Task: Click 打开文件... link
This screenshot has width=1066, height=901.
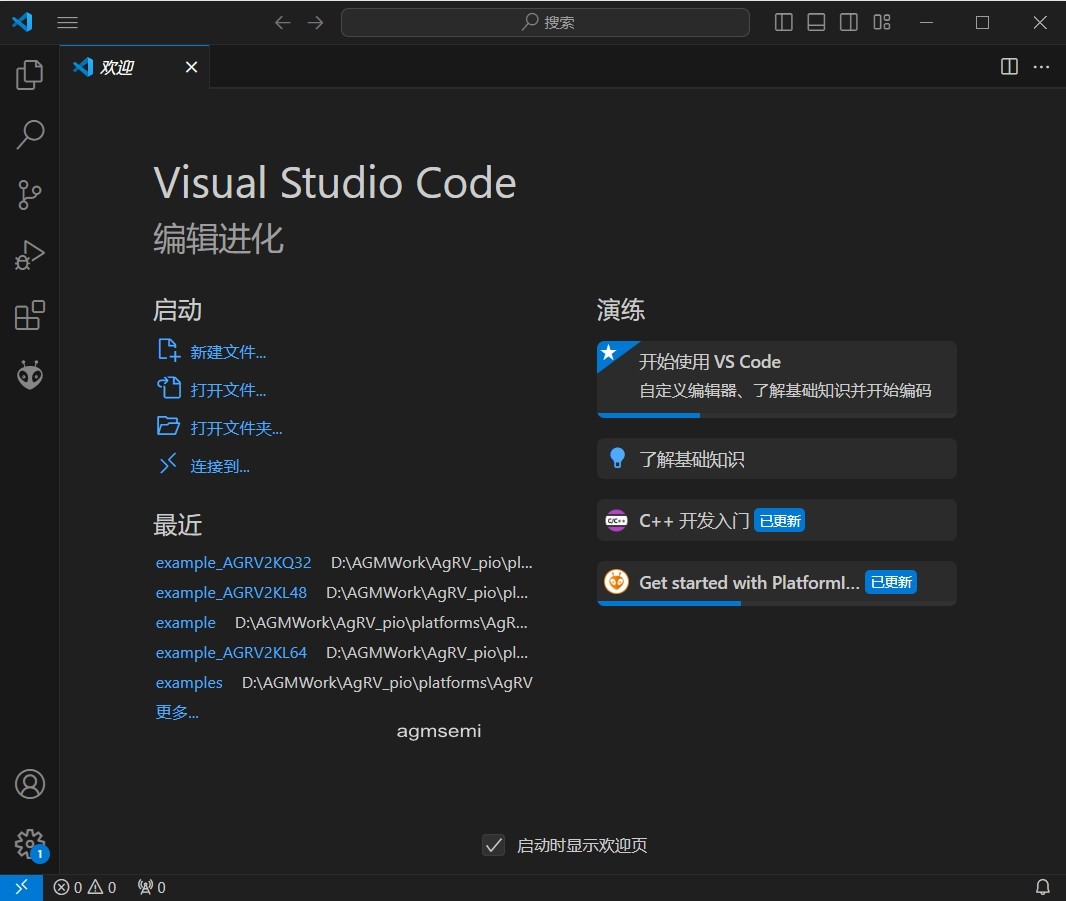Action: (228, 390)
